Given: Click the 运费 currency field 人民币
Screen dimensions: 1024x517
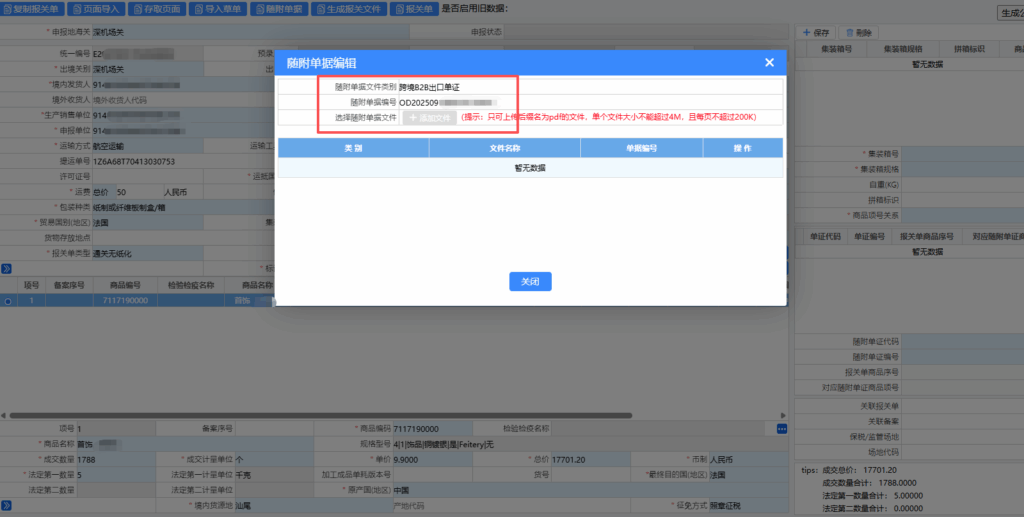Looking at the screenshot, I should 183,193.
